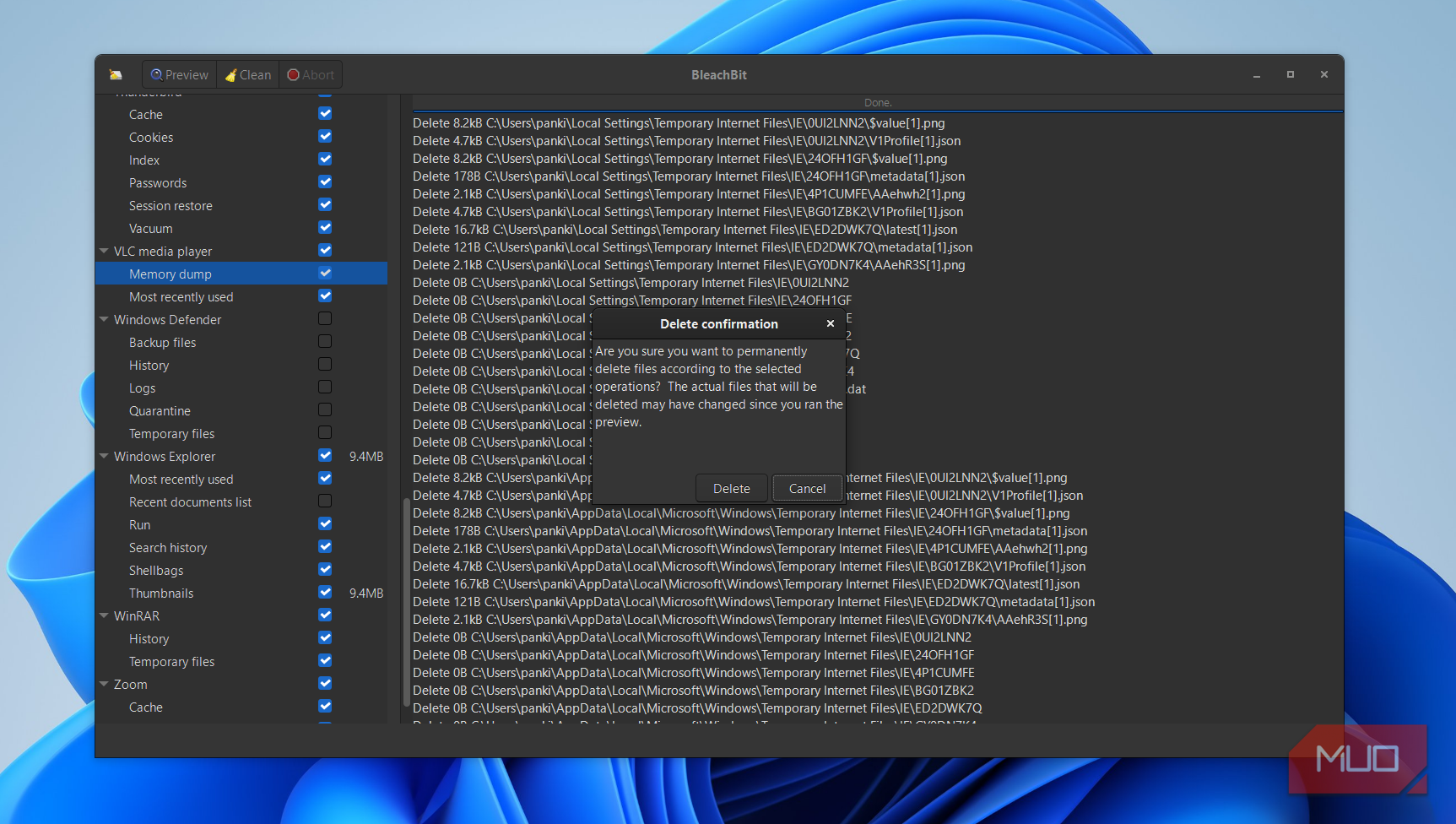1456x824 pixels.
Task: Uncheck the Session restore checkbox
Action: (325, 204)
